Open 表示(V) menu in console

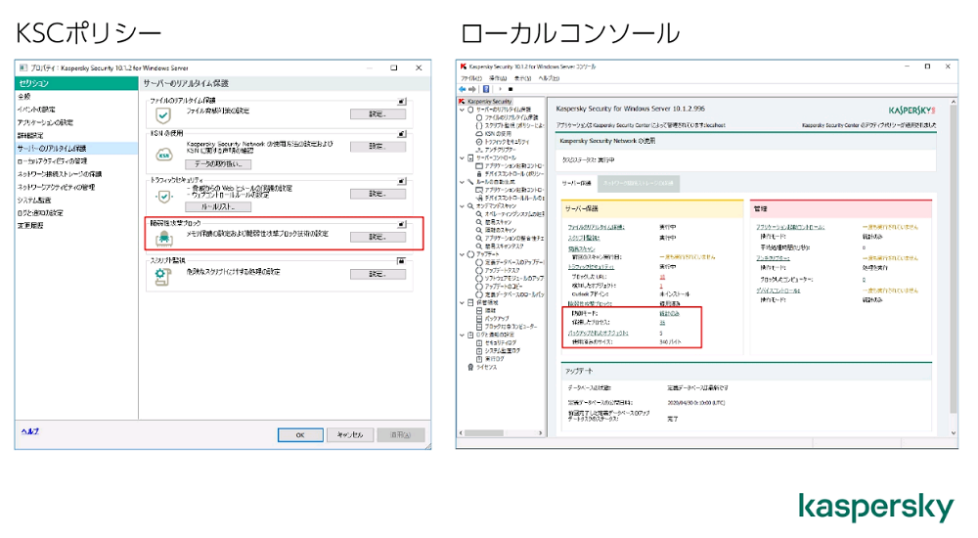point(523,79)
